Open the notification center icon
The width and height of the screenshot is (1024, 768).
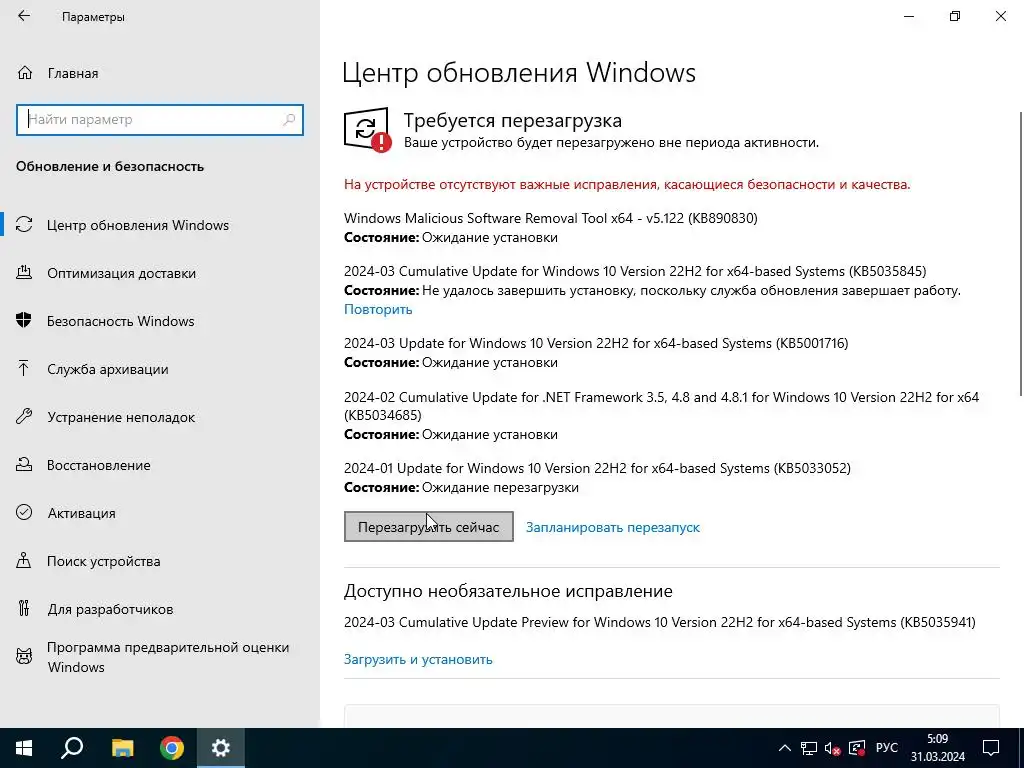click(991, 748)
